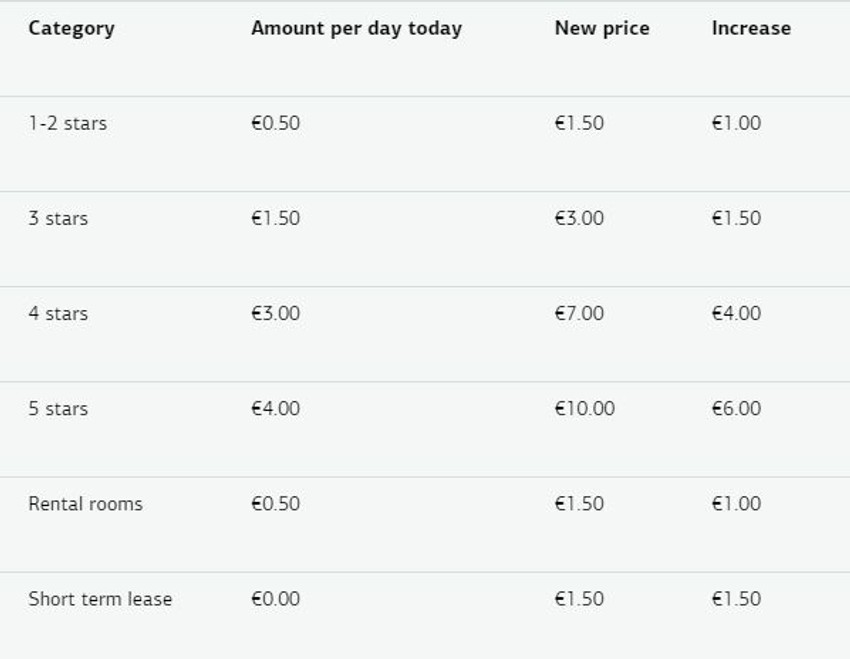Screen dimensions: 850x659
Task: Click the €4.00 increase for 4 stars
Action: pyautogui.click(x=736, y=313)
